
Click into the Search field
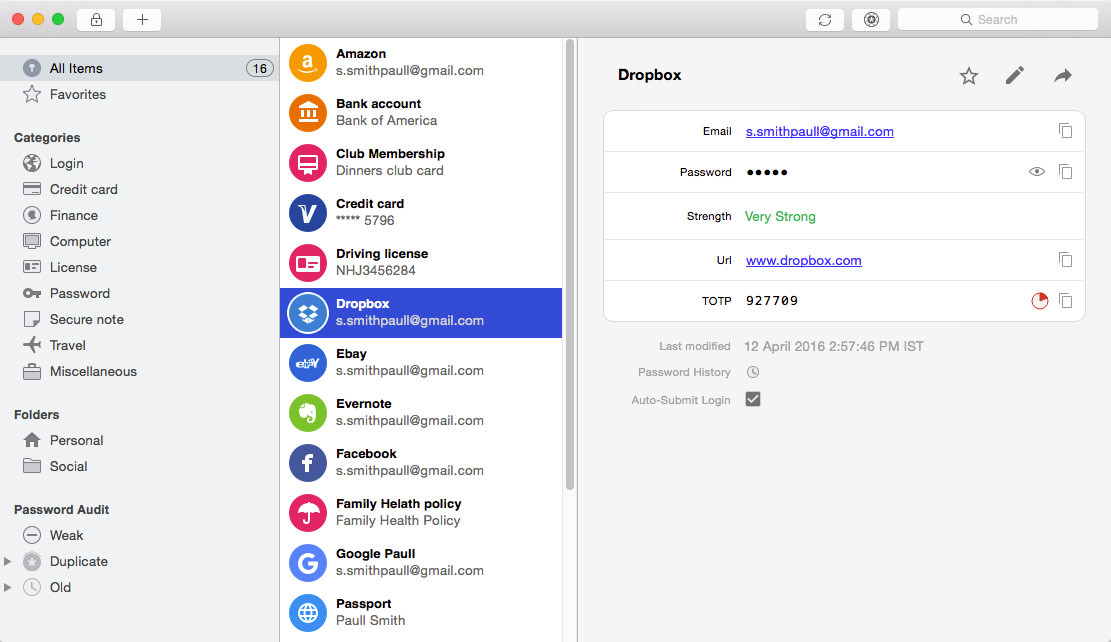pos(998,20)
